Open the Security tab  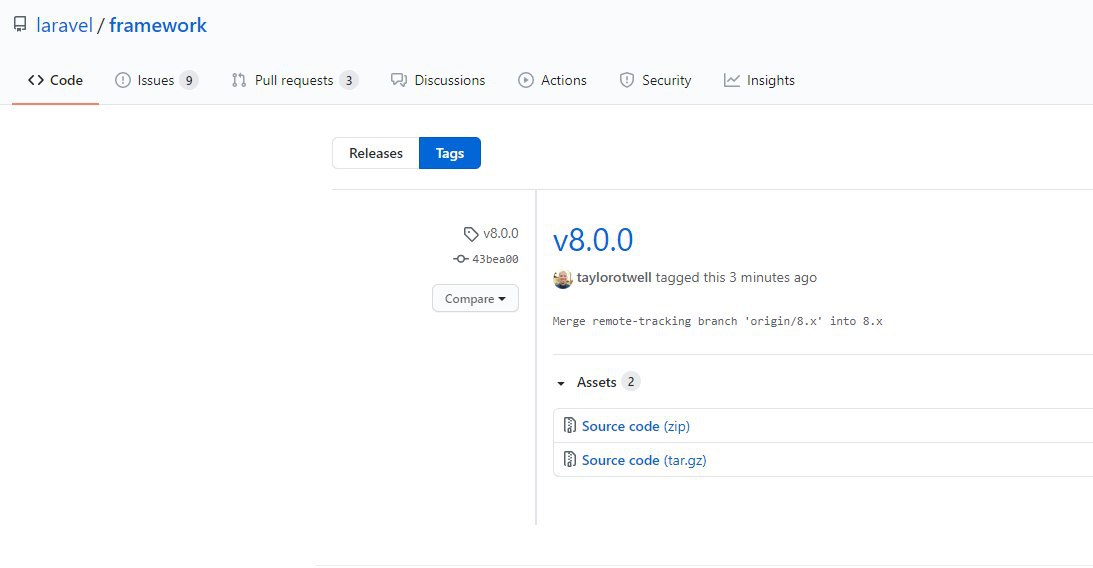(655, 80)
